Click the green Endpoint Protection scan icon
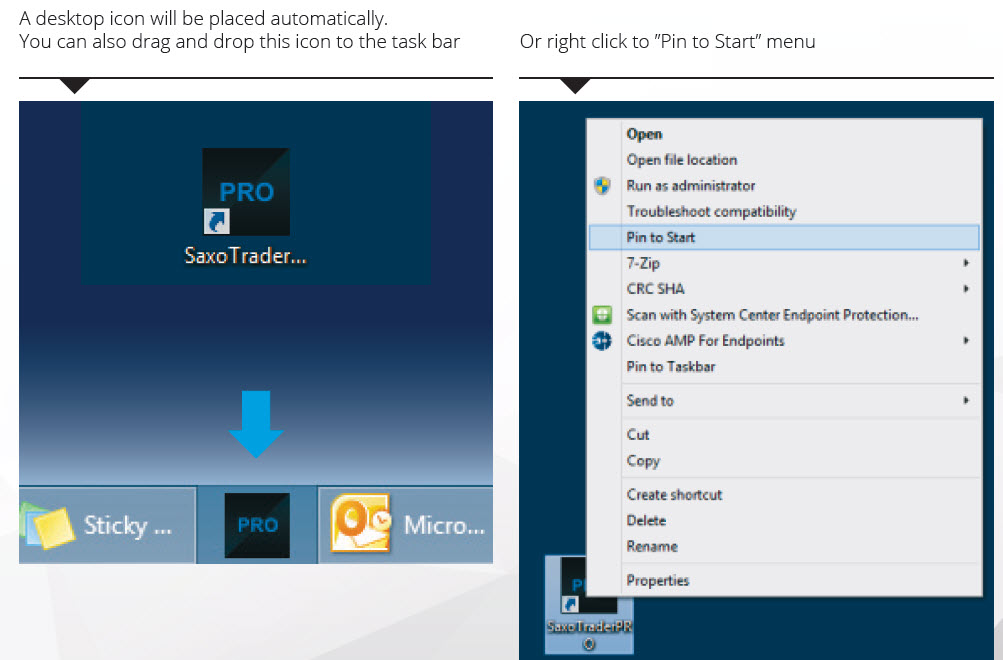Screen dimensions: 1003x660 602,315
